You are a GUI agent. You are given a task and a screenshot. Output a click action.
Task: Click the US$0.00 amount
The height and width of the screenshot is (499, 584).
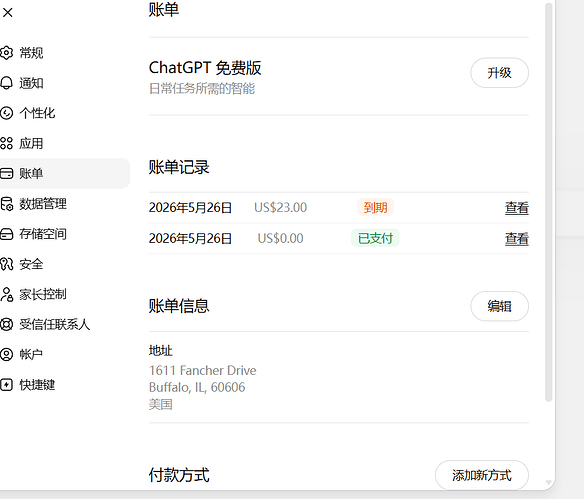[x=280, y=238]
